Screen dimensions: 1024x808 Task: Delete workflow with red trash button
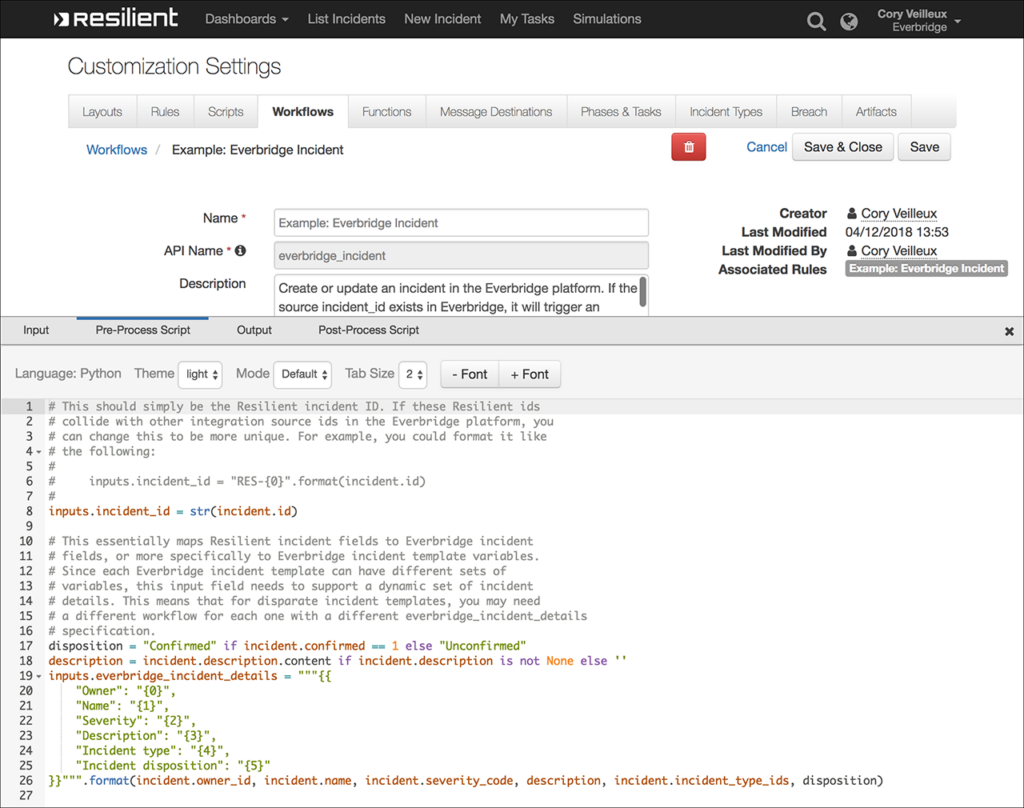pyautogui.click(x=688, y=147)
